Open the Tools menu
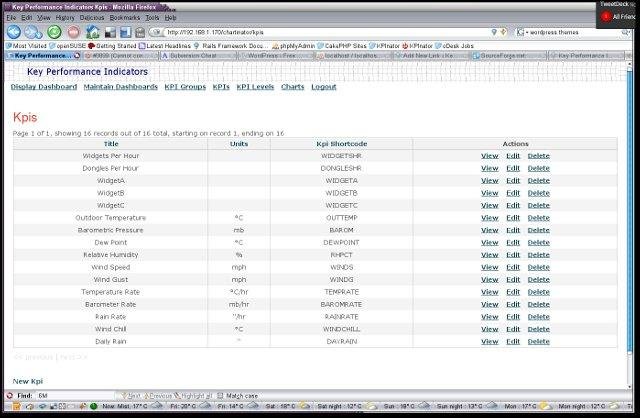This screenshot has width=640, height=418. 152,18
